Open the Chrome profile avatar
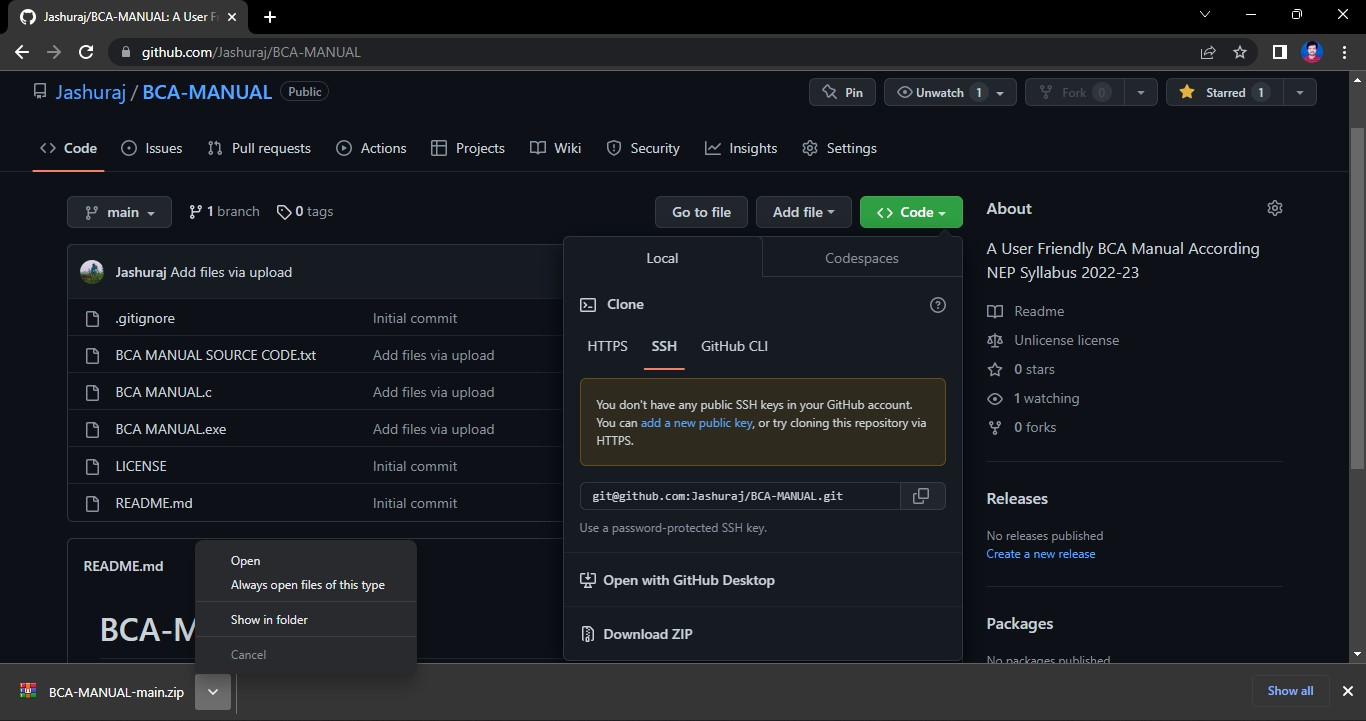The height and width of the screenshot is (721, 1366). [x=1312, y=52]
